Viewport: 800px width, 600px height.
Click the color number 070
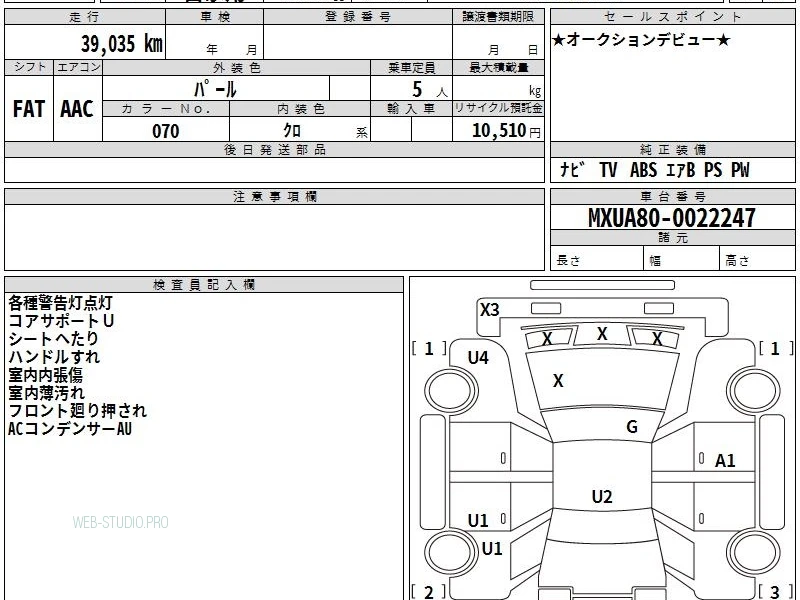click(166, 131)
